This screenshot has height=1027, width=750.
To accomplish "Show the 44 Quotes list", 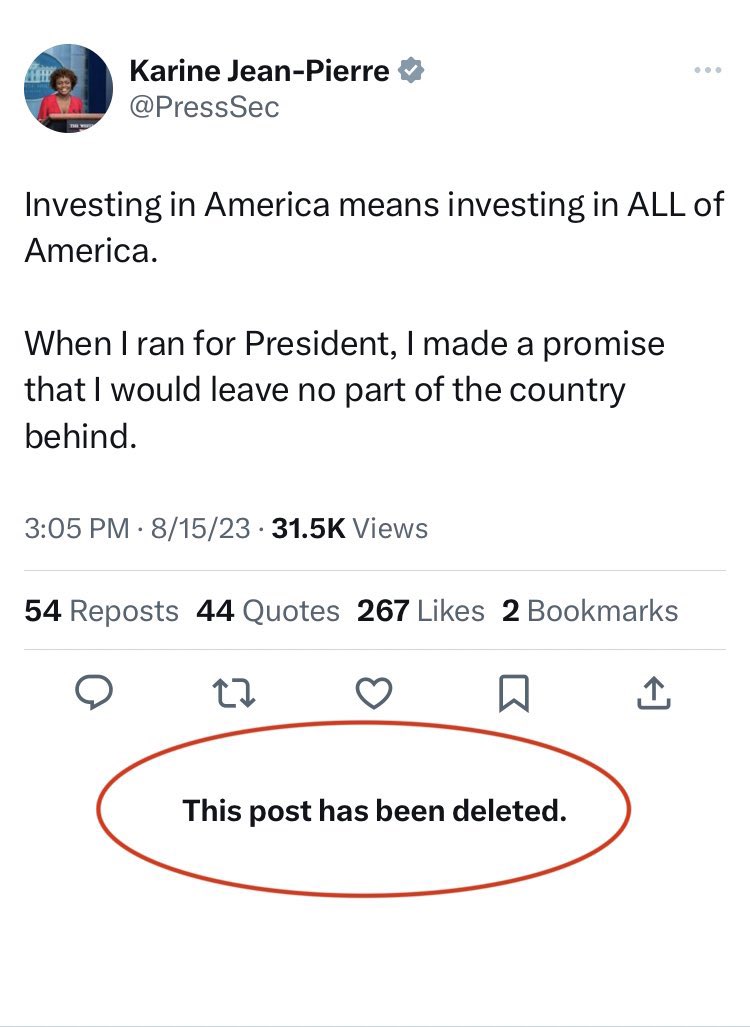I will point(268,611).
